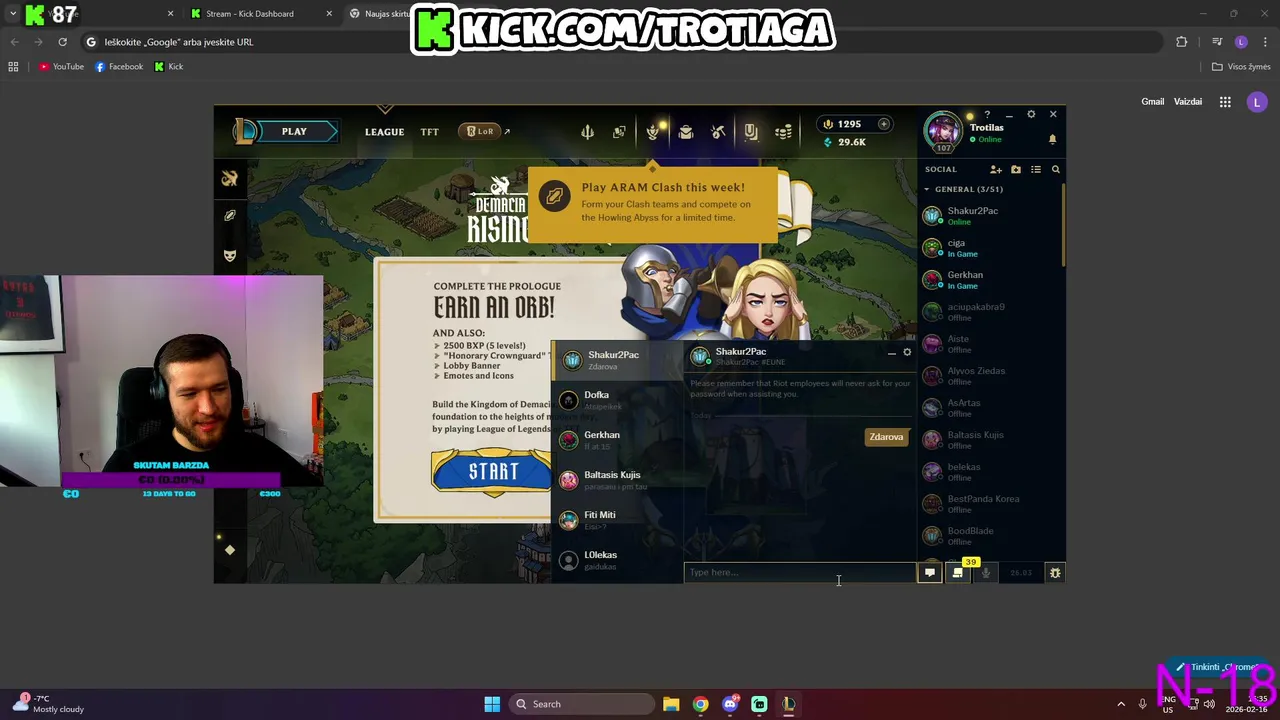Open the Store banner icon
Viewport: 1280px width, 720px height.
(751, 132)
